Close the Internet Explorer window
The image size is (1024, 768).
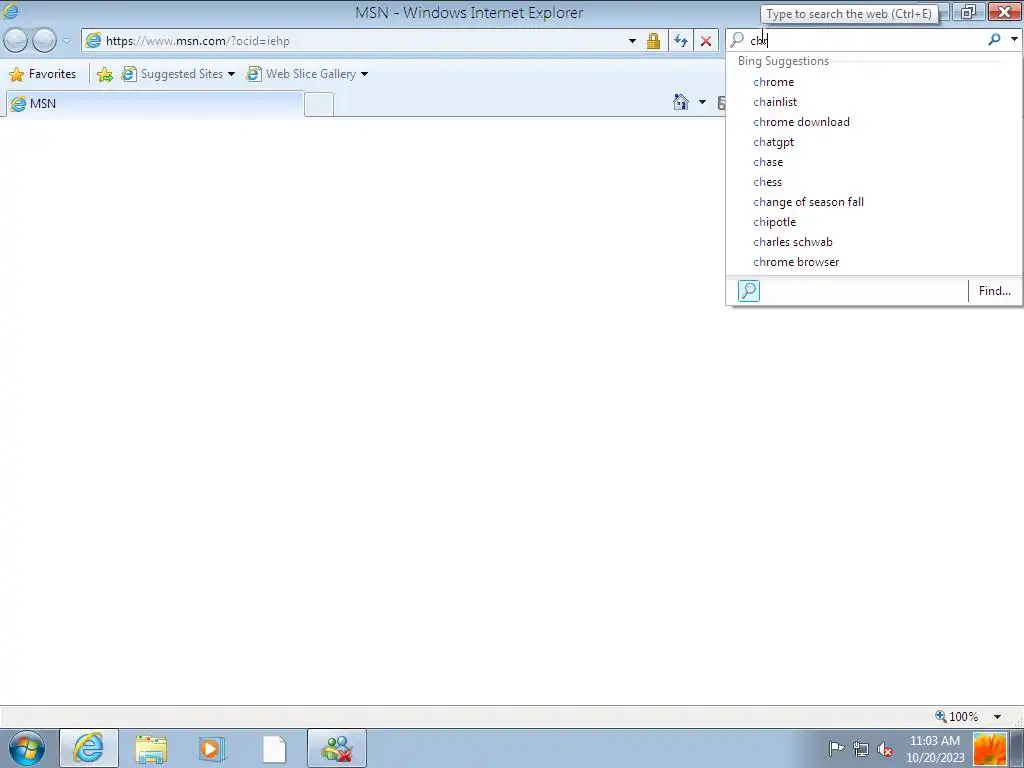pos(1004,12)
